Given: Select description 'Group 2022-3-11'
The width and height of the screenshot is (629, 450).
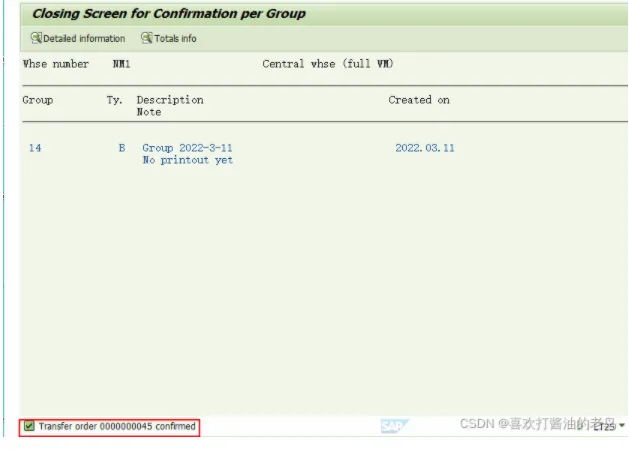Looking at the screenshot, I should (187, 148).
